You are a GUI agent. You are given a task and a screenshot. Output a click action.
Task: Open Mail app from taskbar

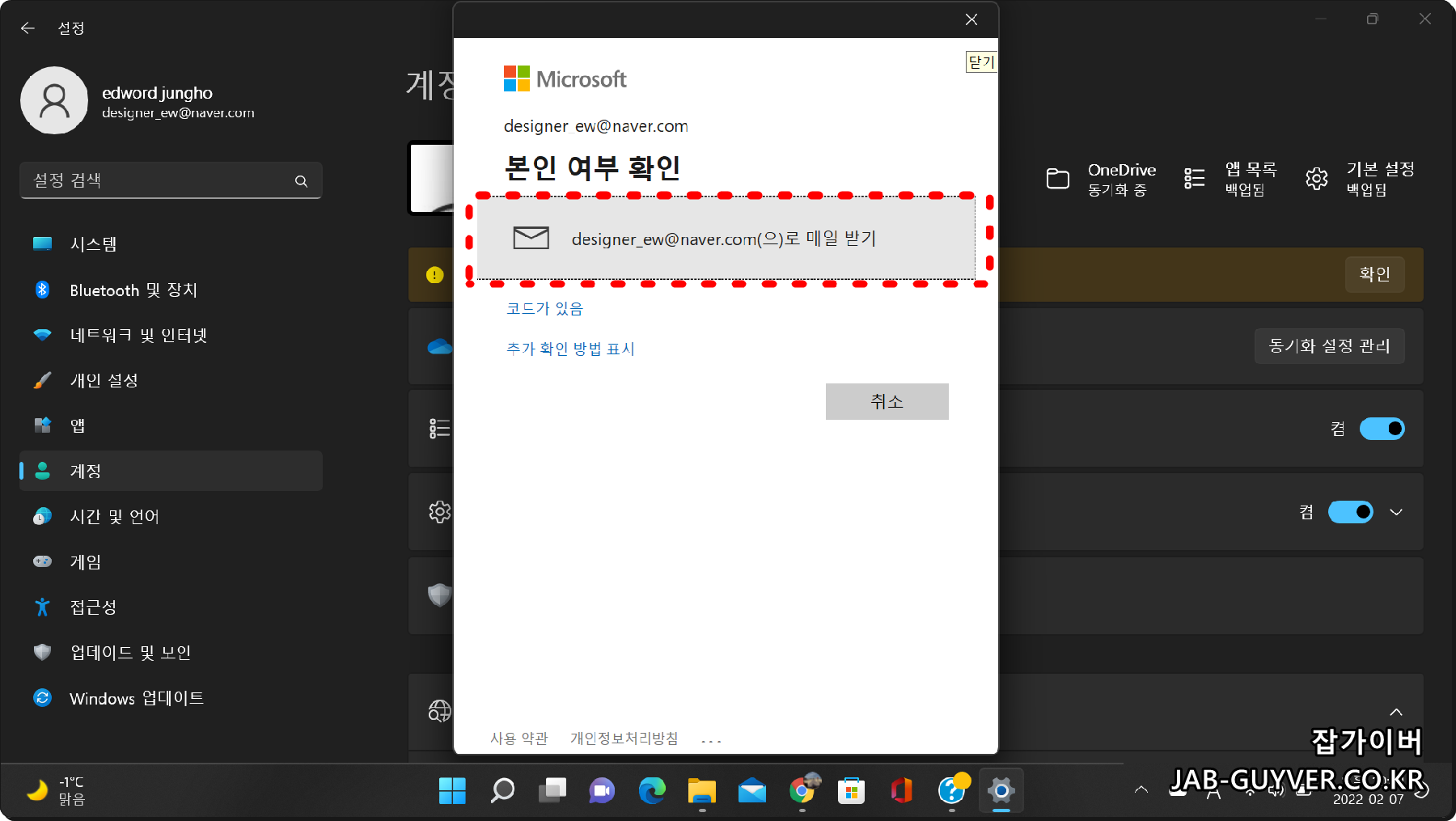point(752,790)
